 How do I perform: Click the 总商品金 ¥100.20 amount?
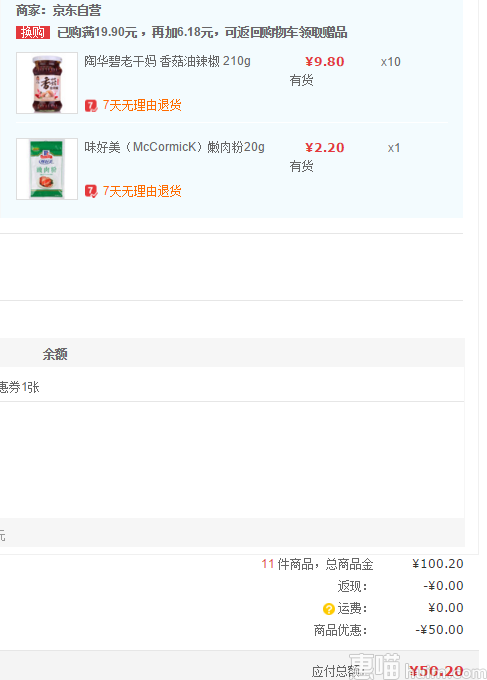click(x=438, y=564)
